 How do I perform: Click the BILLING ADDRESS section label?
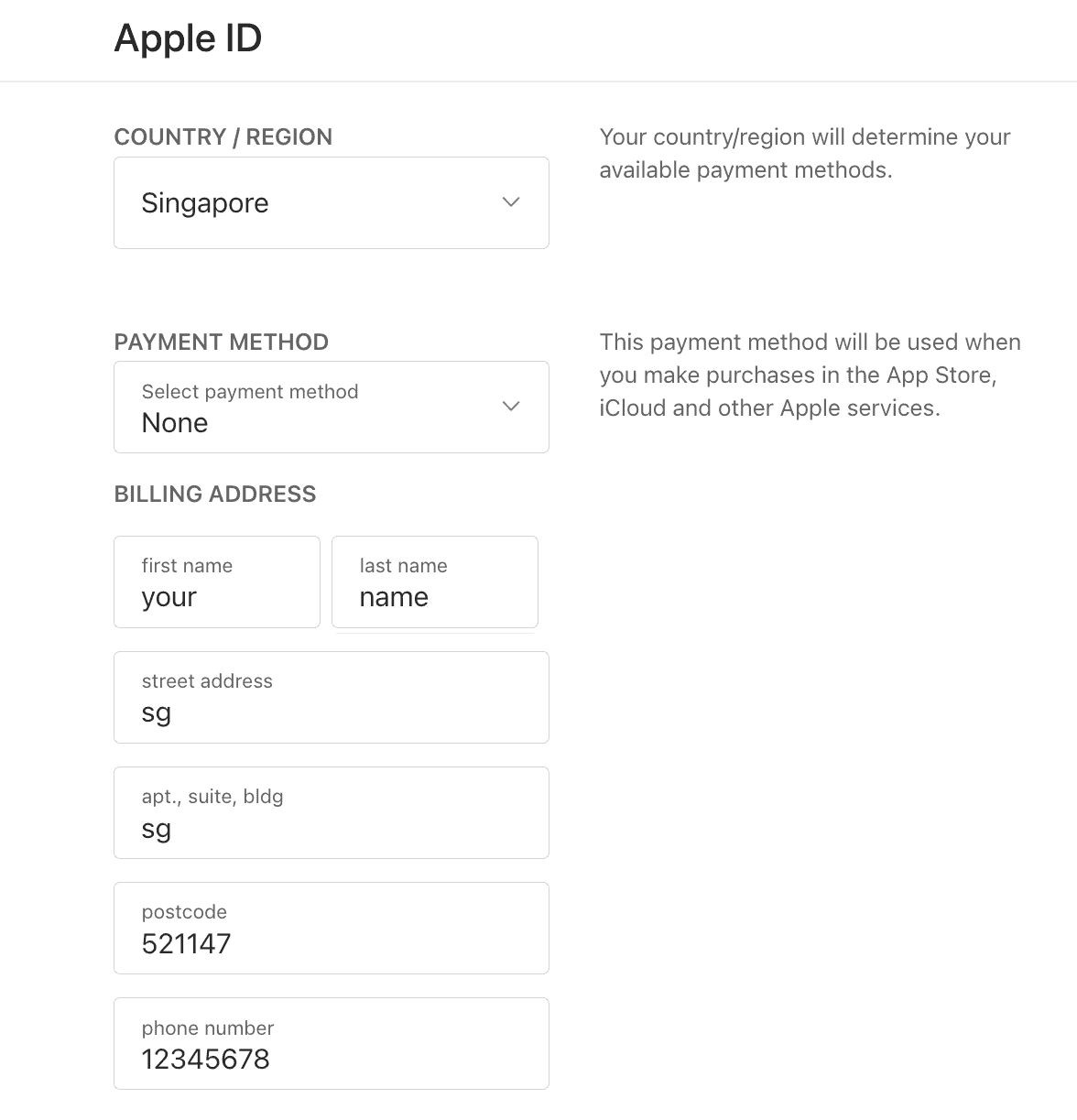[x=214, y=495]
